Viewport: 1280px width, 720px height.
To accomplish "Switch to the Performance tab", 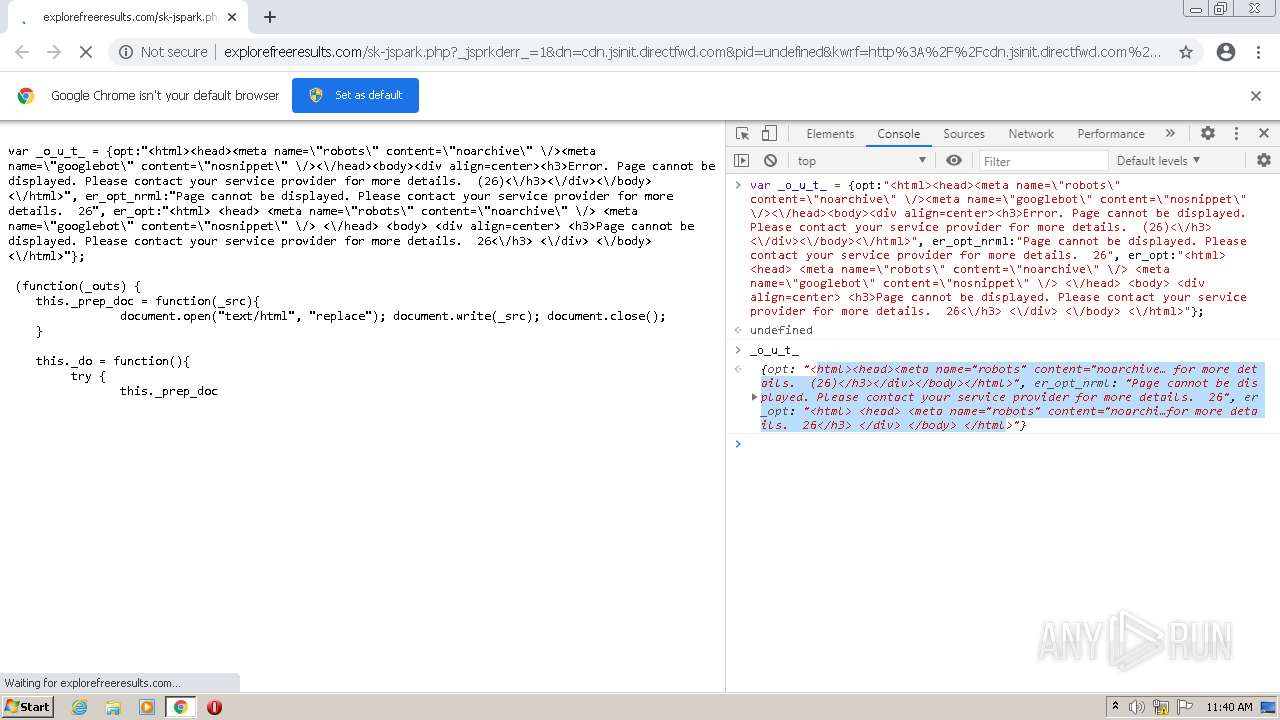I will (x=1111, y=133).
